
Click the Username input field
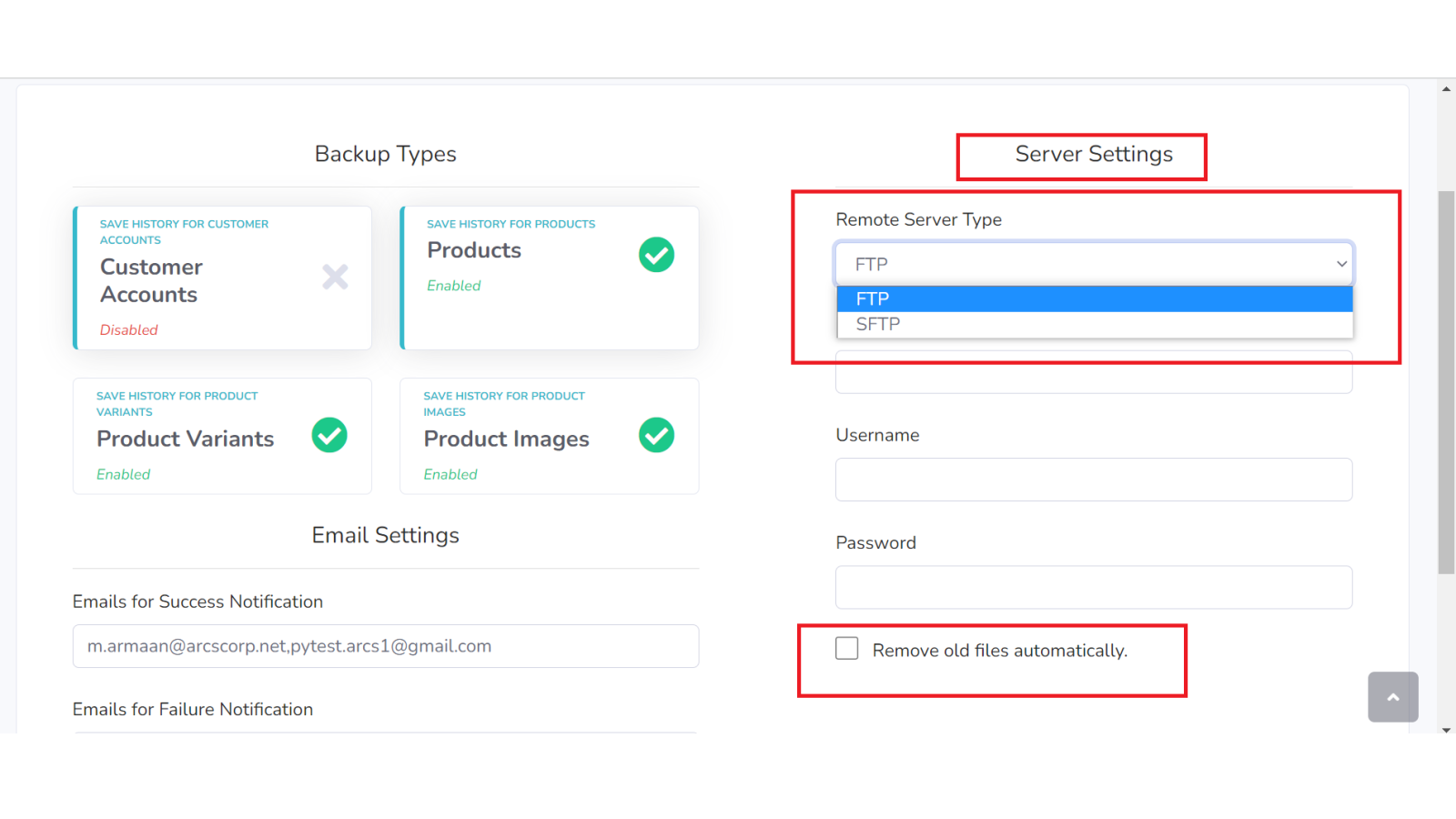click(1094, 480)
